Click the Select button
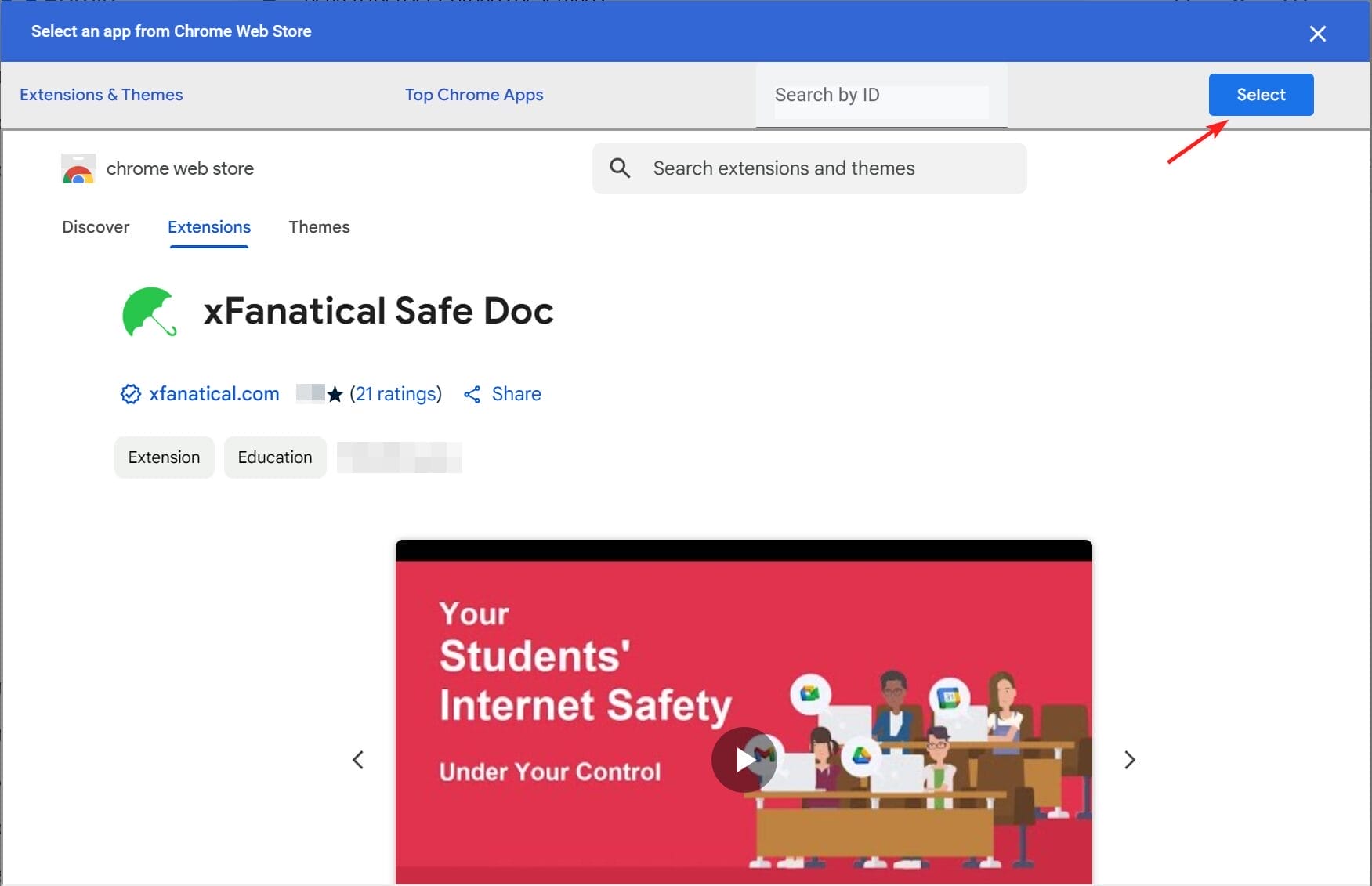This screenshot has height=886, width=1372. [x=1260, y=94]
